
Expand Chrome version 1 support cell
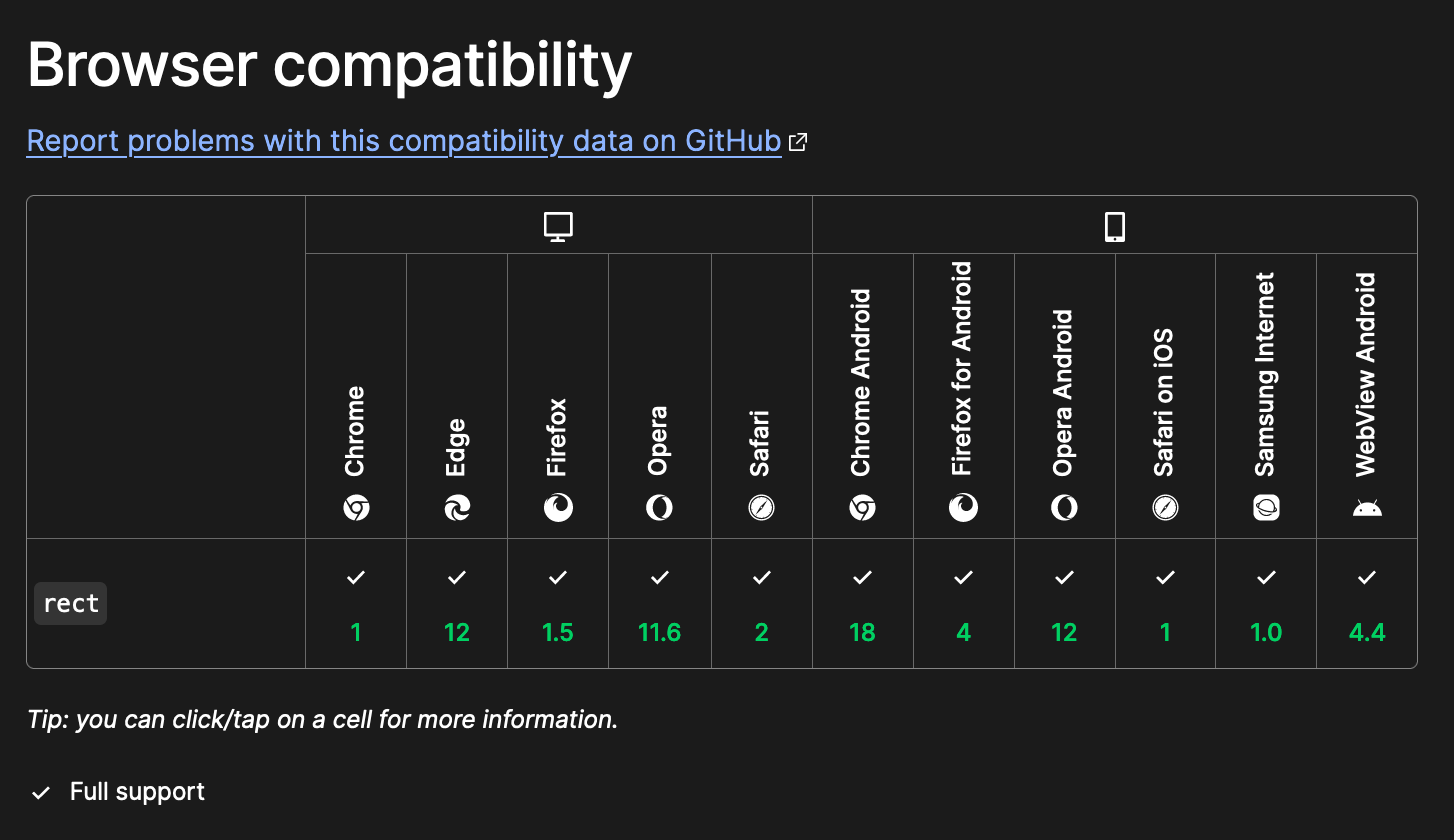(356, 604)
